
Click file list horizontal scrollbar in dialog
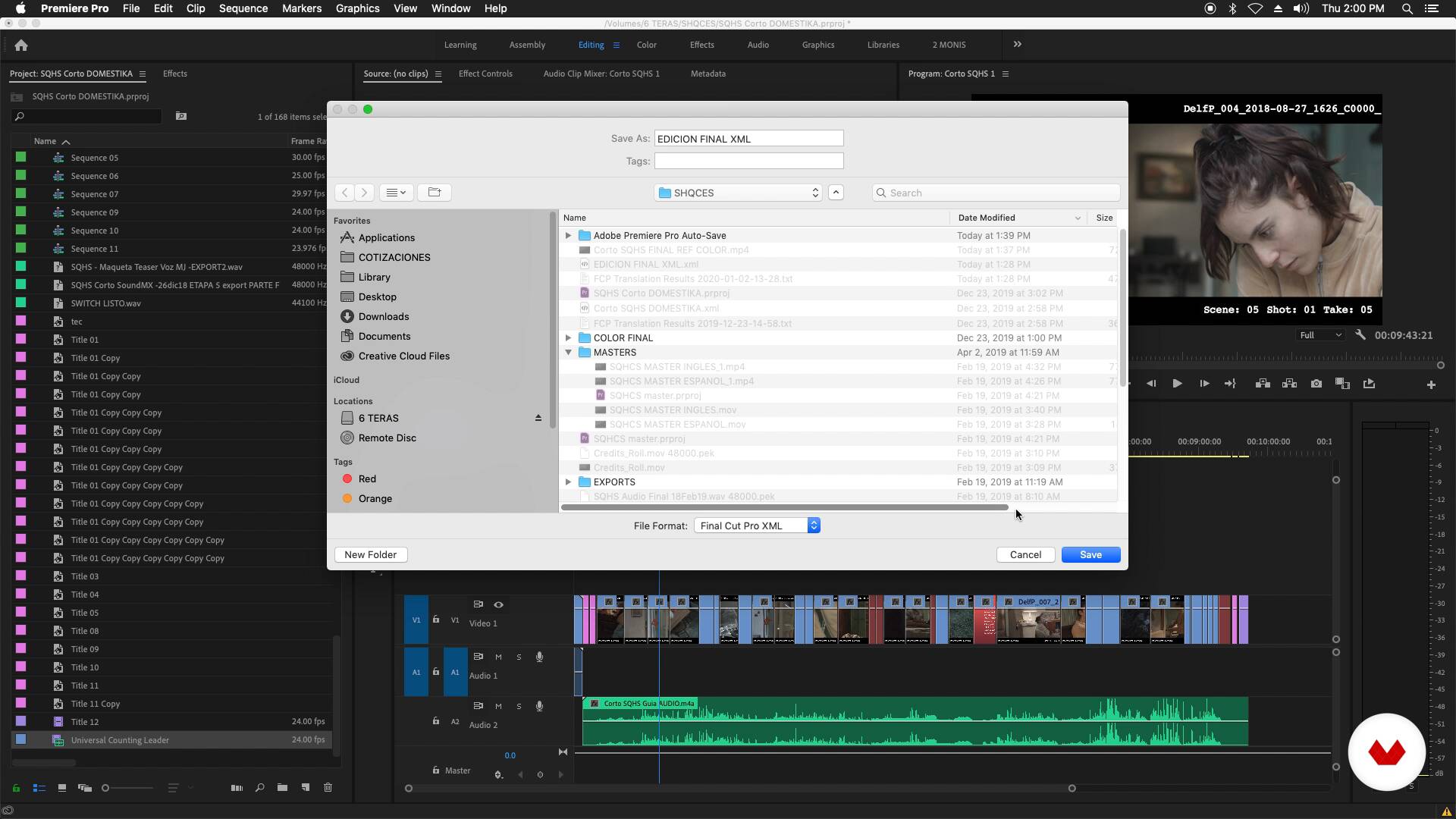pyautogui.click(x=785, y=507)
